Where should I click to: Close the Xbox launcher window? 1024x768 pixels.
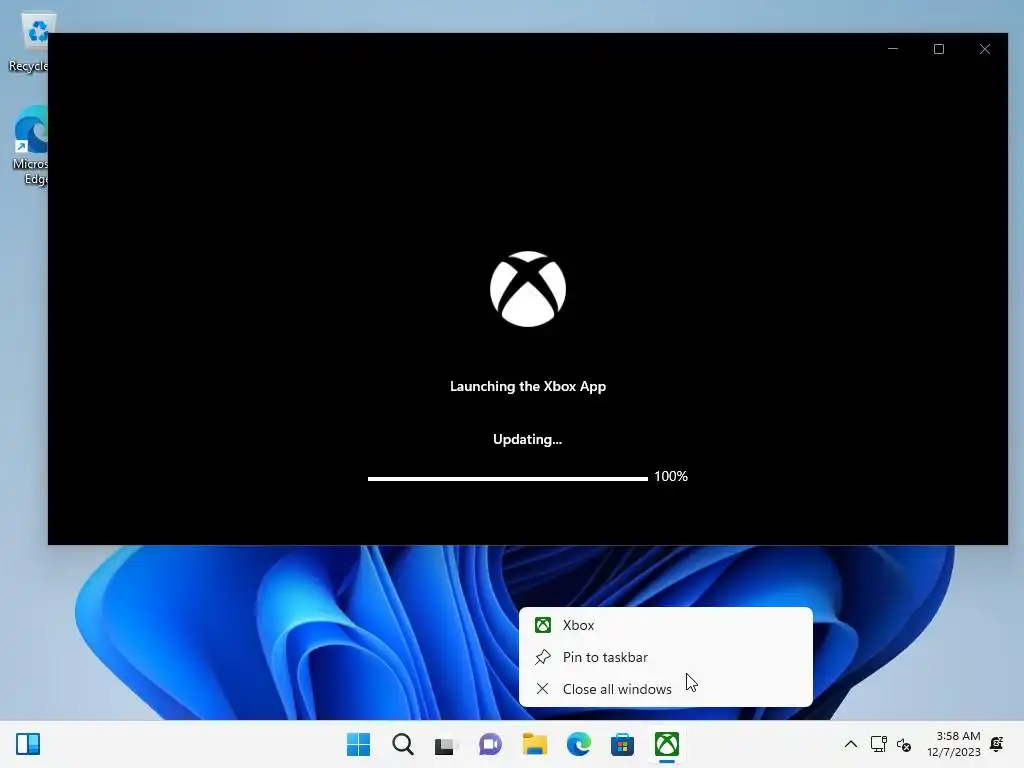click(x=985, y=49)
